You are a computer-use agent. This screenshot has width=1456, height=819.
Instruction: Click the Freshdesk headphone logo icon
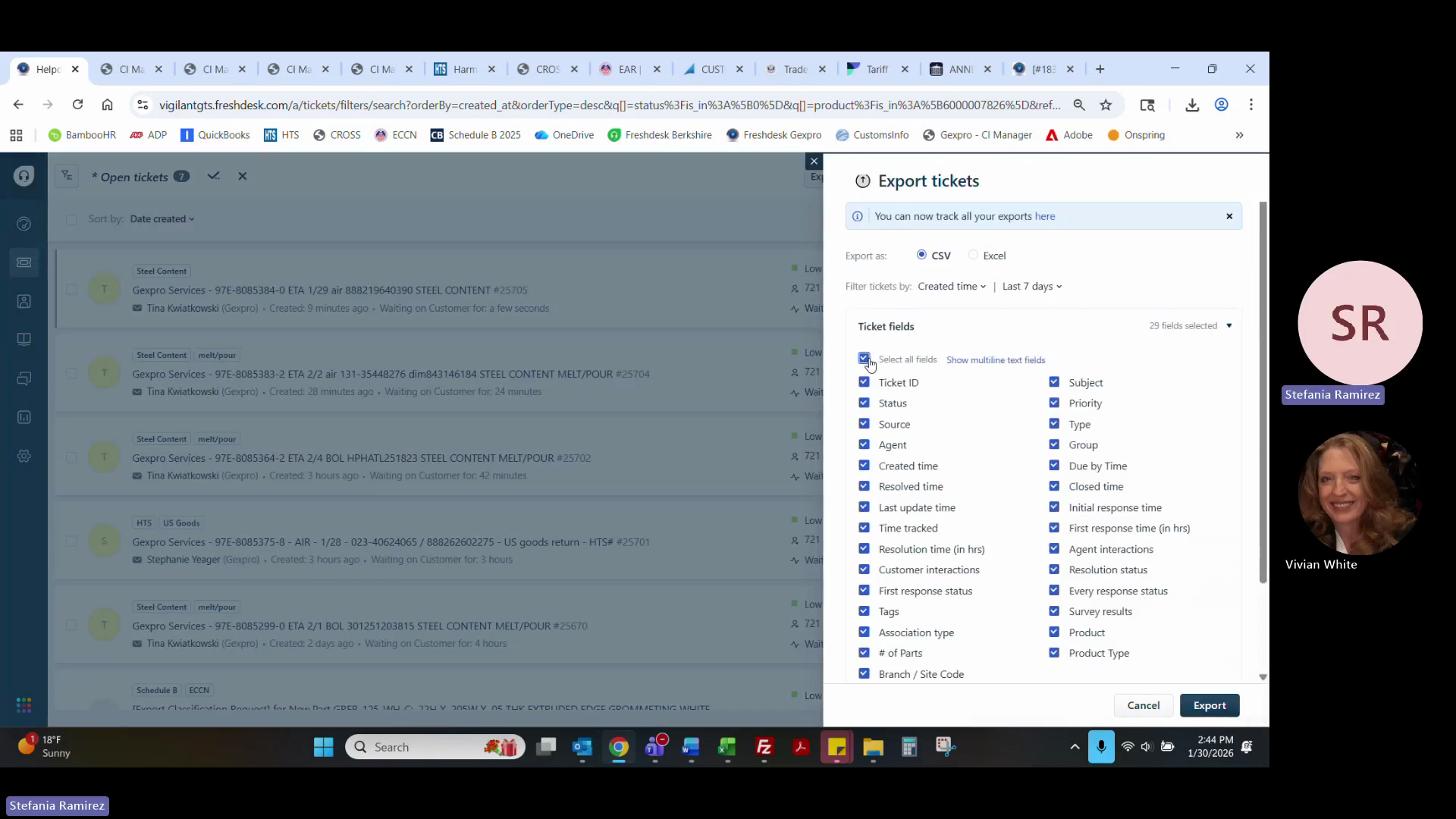(24, 177)
